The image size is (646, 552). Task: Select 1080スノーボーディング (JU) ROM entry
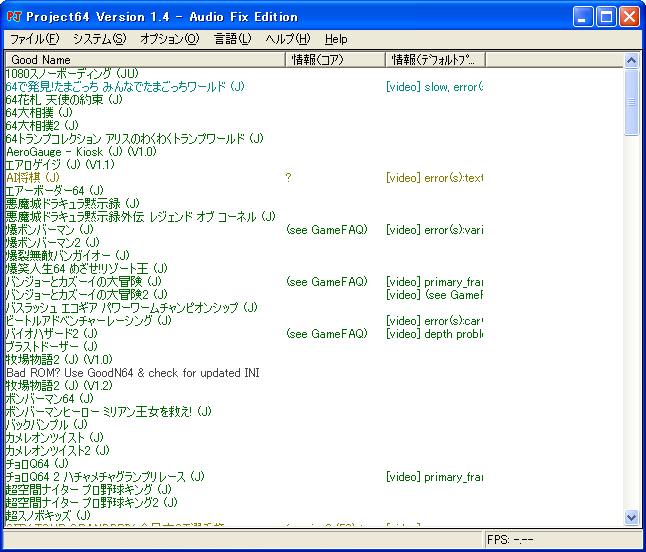pyautogui.click(x=72, y=74)
